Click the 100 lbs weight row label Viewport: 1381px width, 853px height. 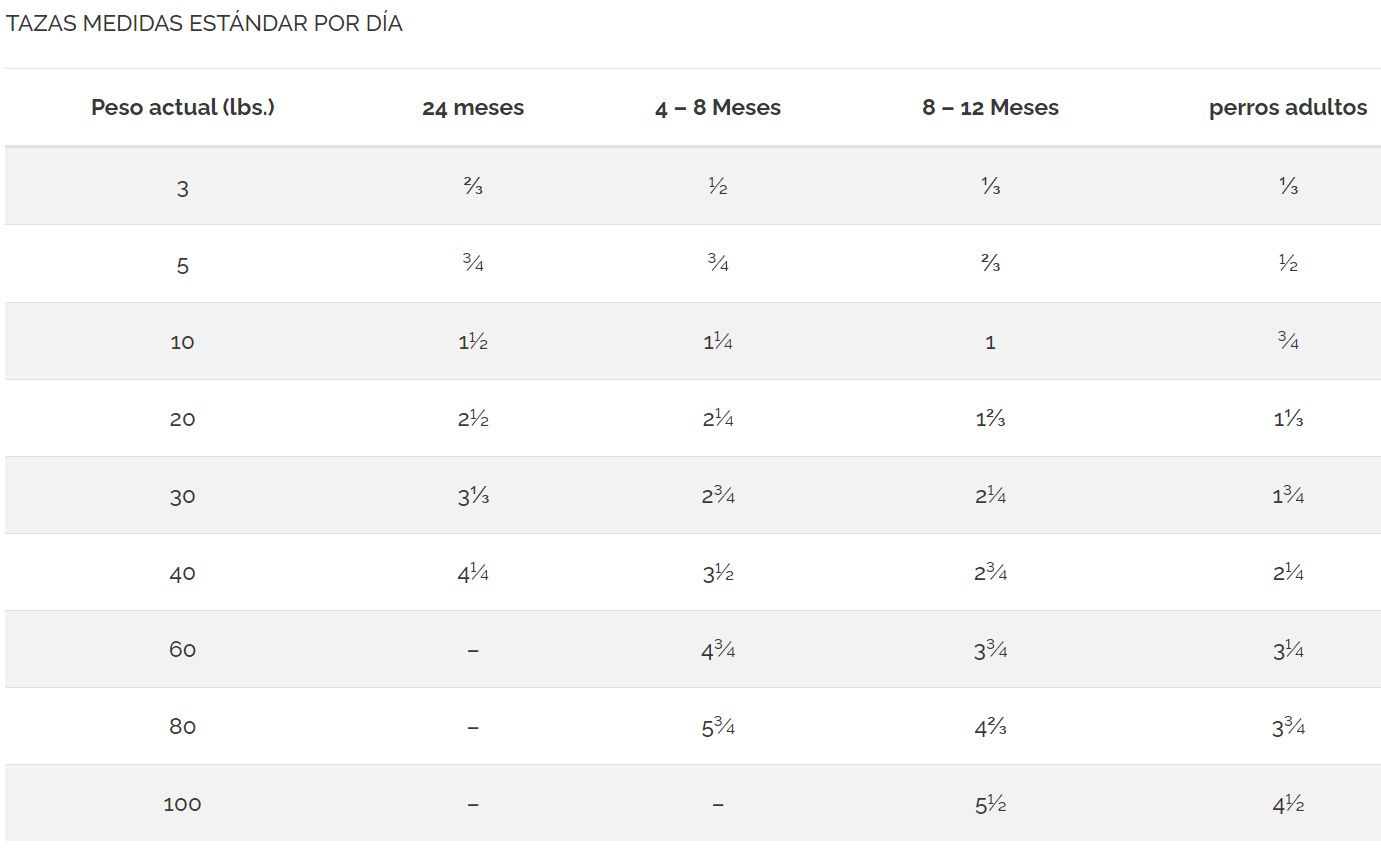click(182, 804)
